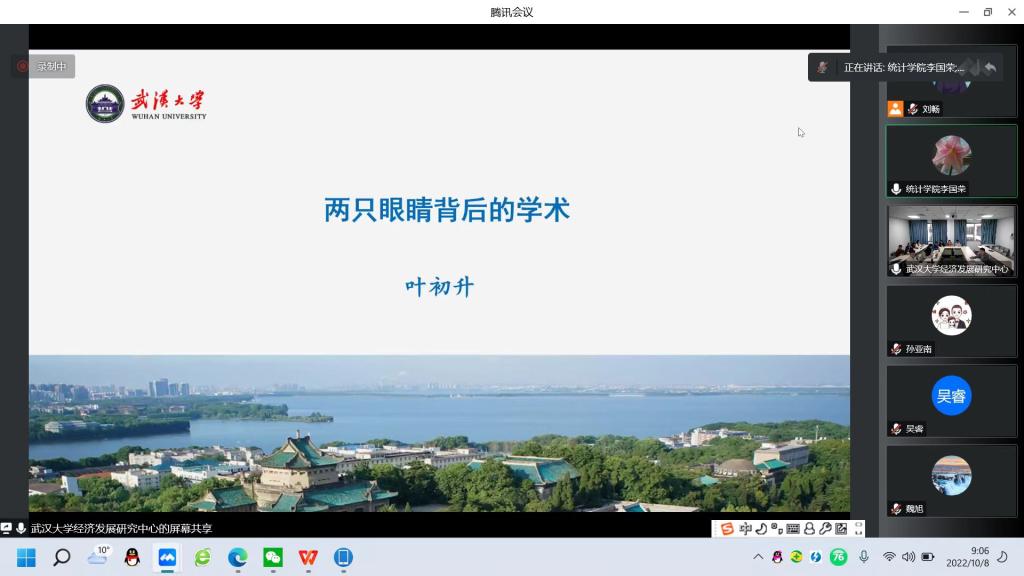
Task: Open the Sogou soft keyboard icon
Action: 793,529
